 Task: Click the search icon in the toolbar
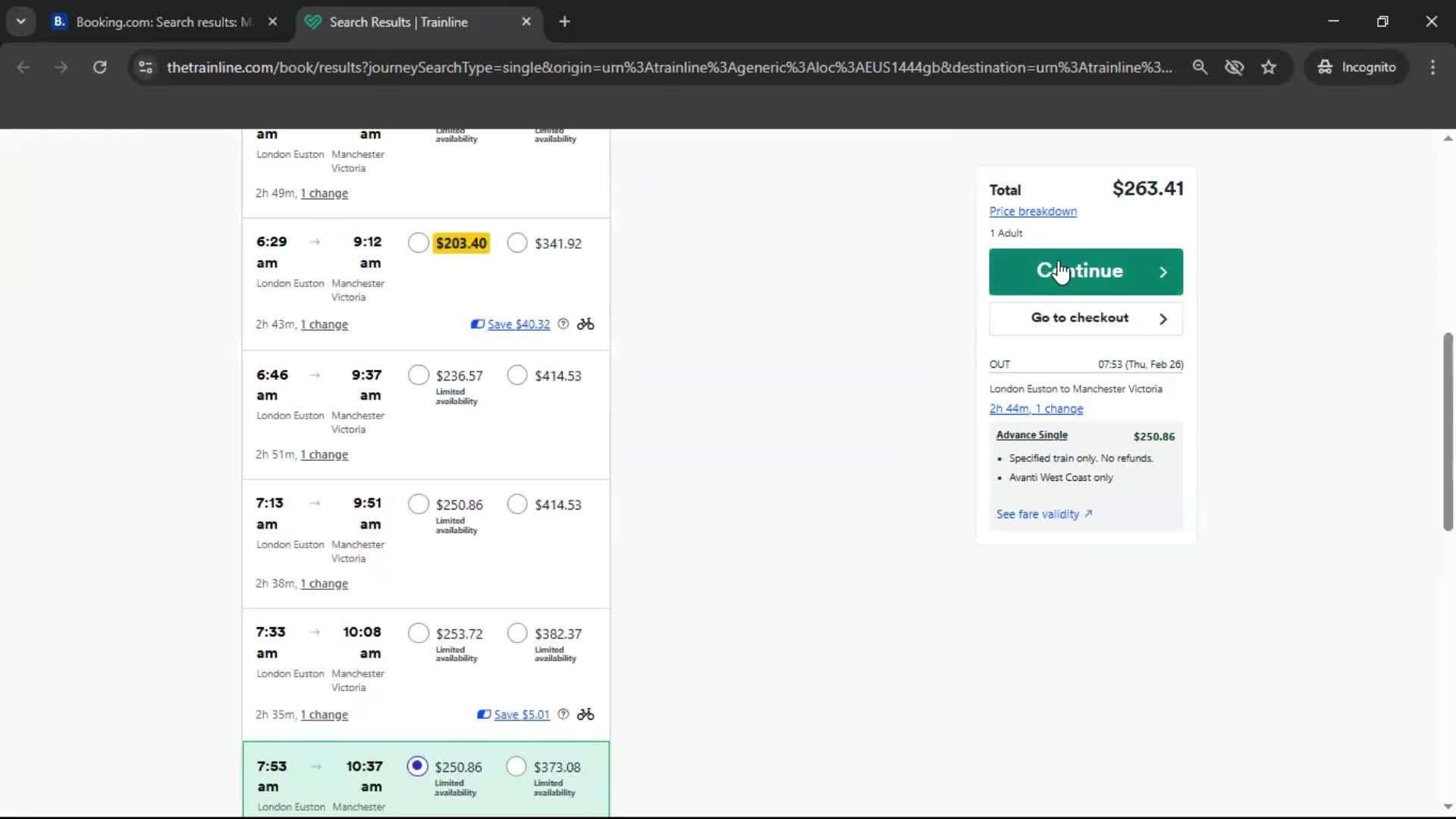coord(1200,67)
